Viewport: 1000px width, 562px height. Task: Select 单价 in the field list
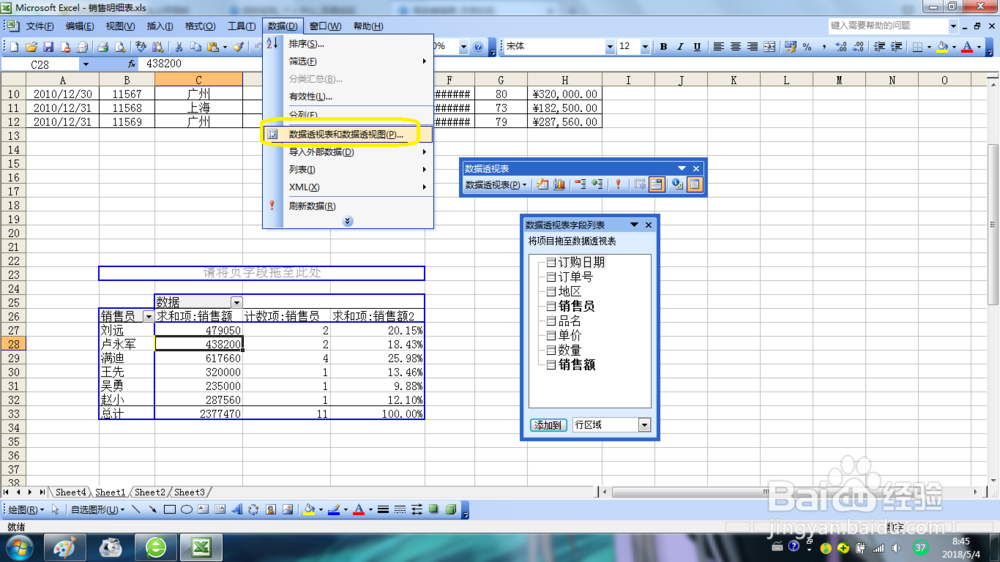[570, 336]
